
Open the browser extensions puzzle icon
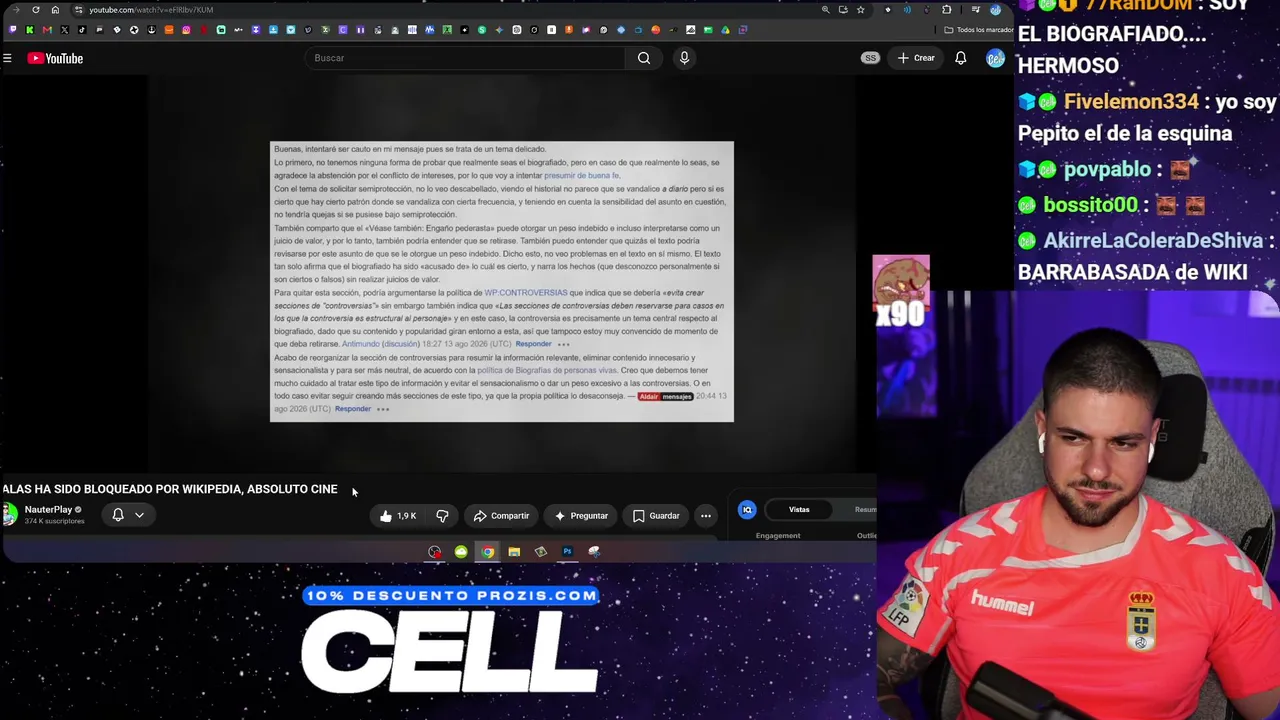tap(947, 10)
